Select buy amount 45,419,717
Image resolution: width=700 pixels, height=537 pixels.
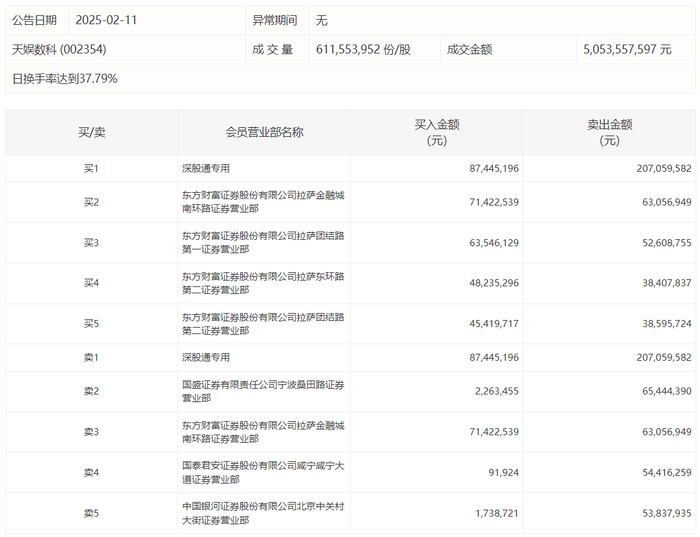(494, 323)
